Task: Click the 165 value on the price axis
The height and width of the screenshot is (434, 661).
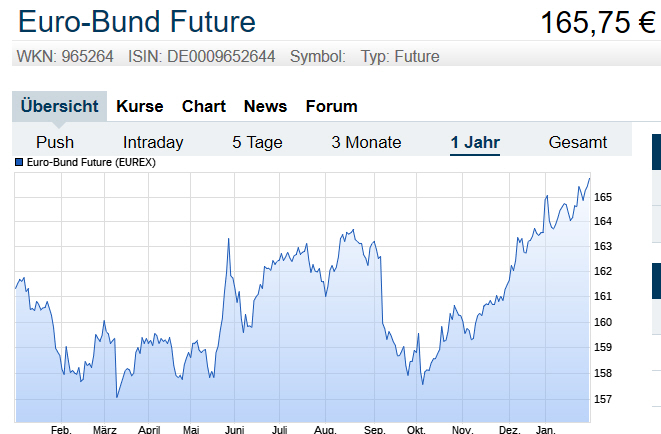Action: point(603,196)
